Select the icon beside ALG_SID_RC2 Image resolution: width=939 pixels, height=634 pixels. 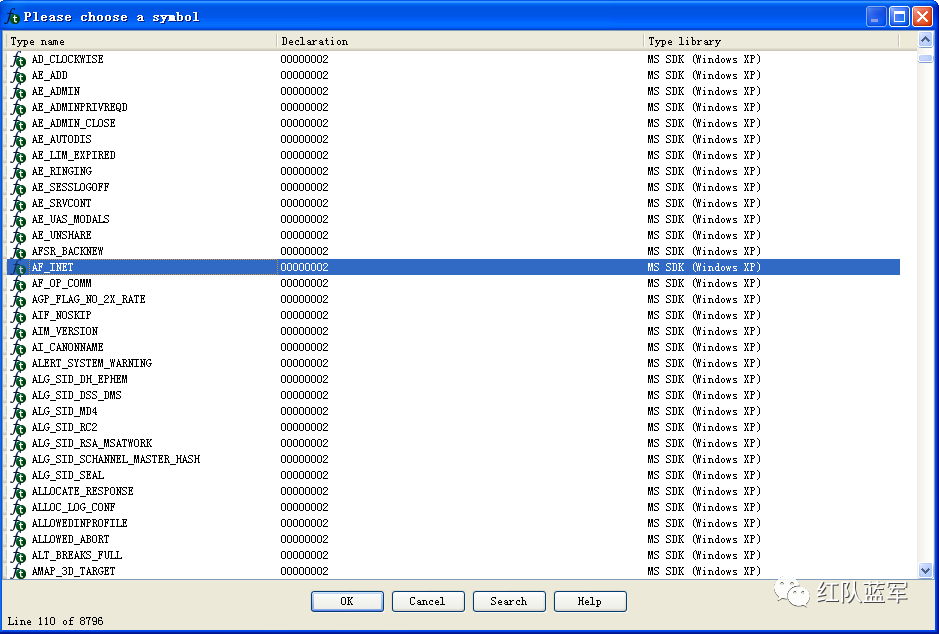[x=19, y=428]
